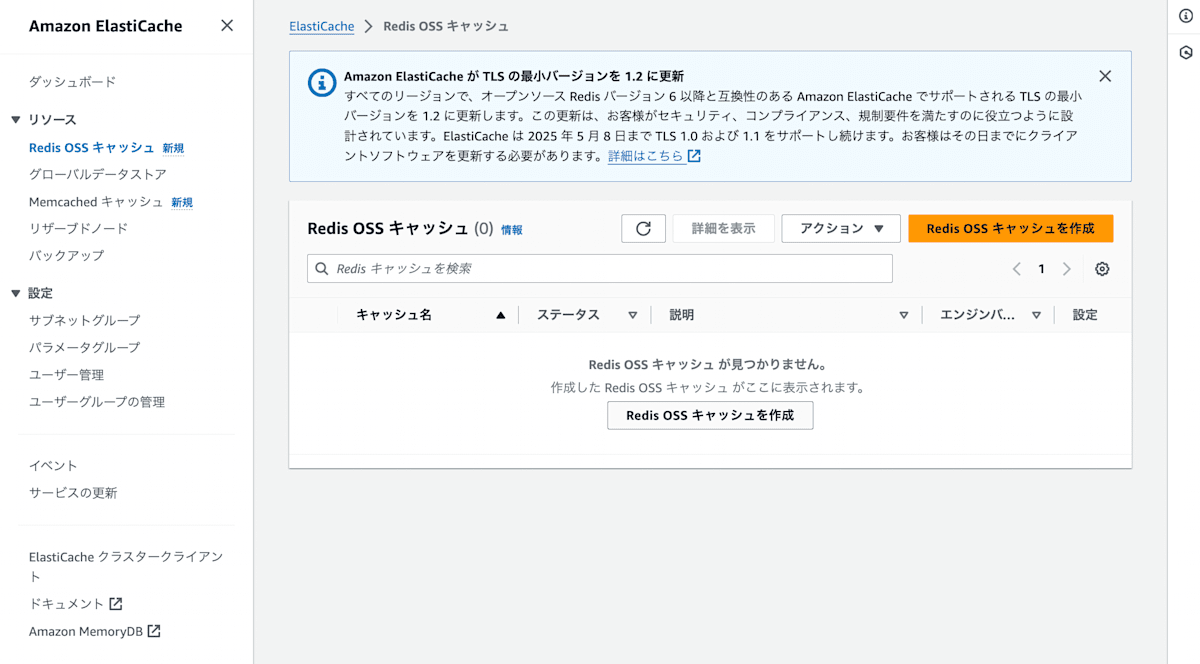Open 詳細はこちら link in banner

(x=646, y=156)
